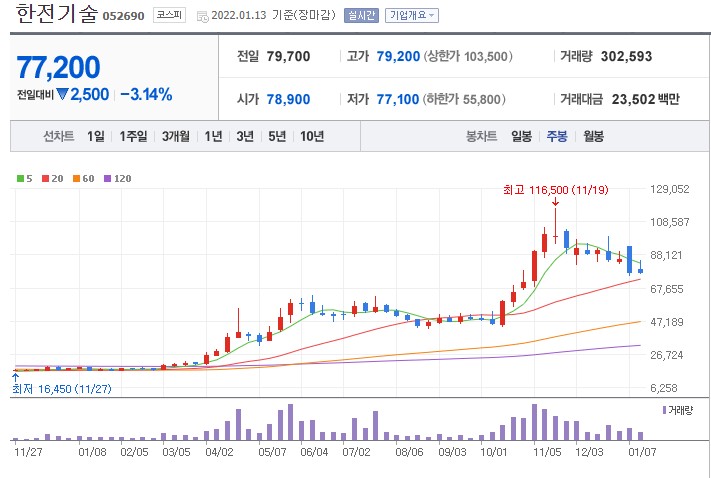The height and width of the screenshot is (478, 711).
Task: Click the 실시간 real-time button
Action: [x=361, y=15]
